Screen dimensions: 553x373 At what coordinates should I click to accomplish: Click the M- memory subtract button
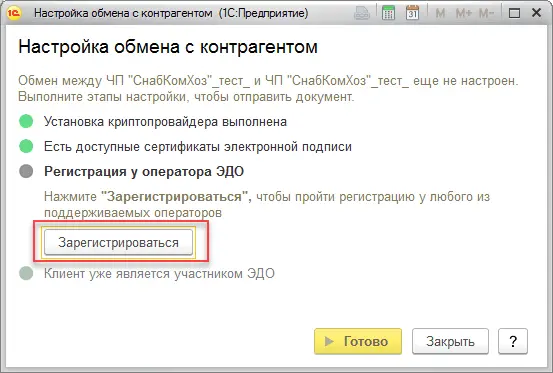(486, 13)
